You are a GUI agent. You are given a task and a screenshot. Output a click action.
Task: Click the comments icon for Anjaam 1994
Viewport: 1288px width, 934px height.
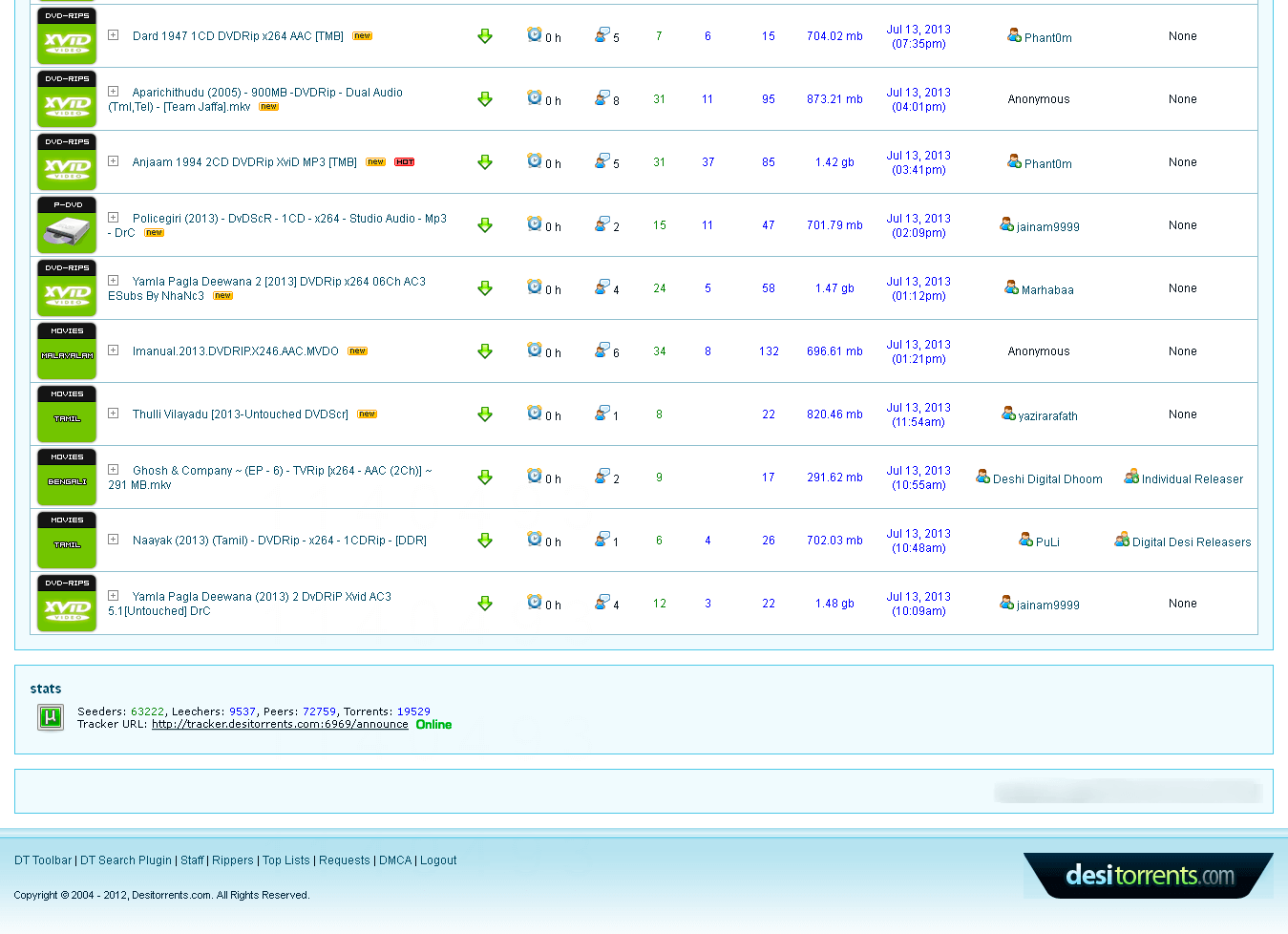coord(602,160)
